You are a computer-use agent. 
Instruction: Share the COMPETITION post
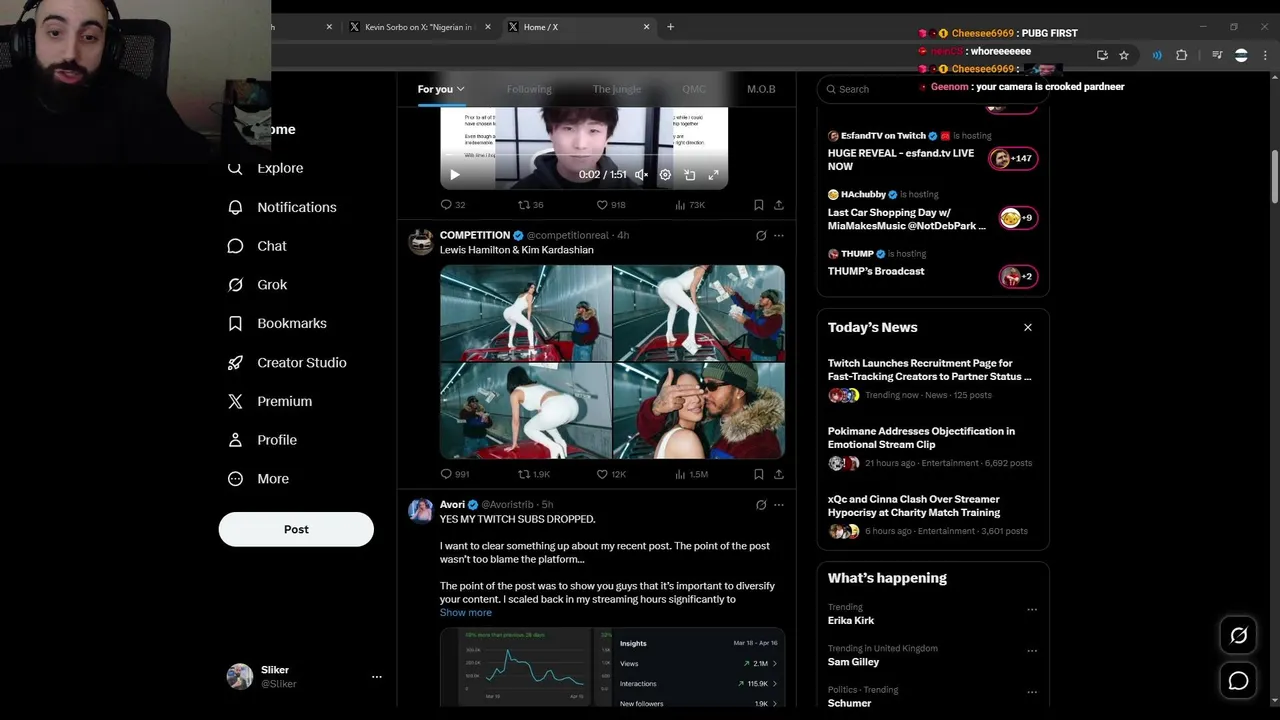point(779,474)
